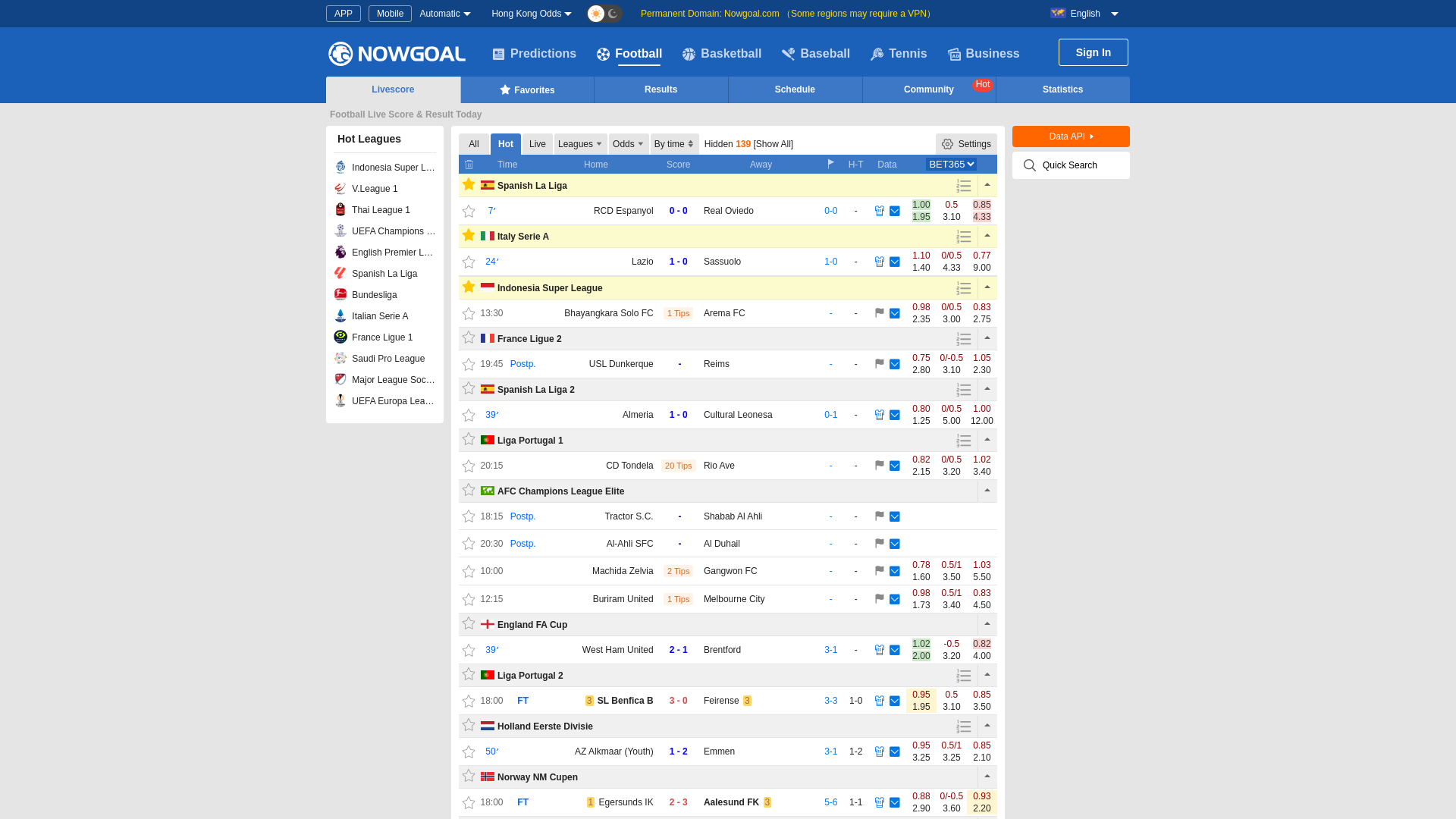This screenshot has height=819, width=1456.
Task: Click Indonesia Super League icon in Hot Leagues
Action: (340, 167)
